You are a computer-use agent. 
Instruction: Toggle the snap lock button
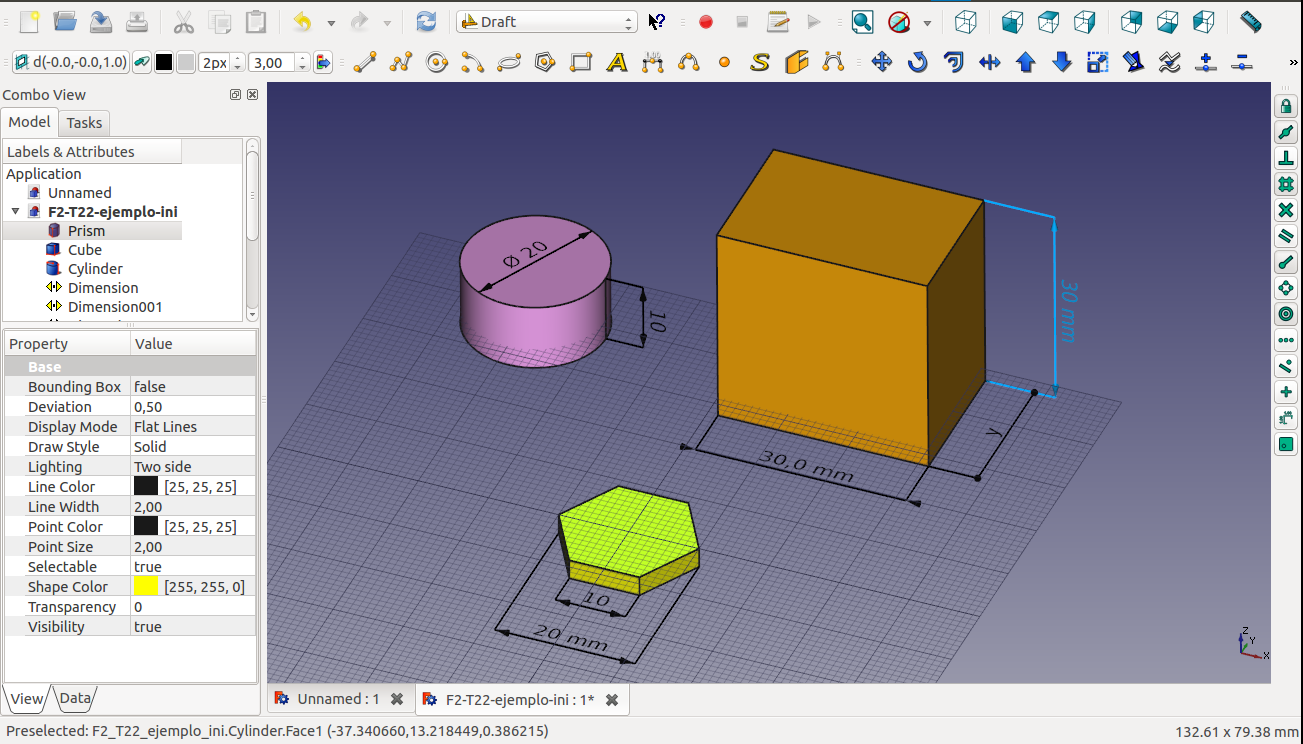1286,106
